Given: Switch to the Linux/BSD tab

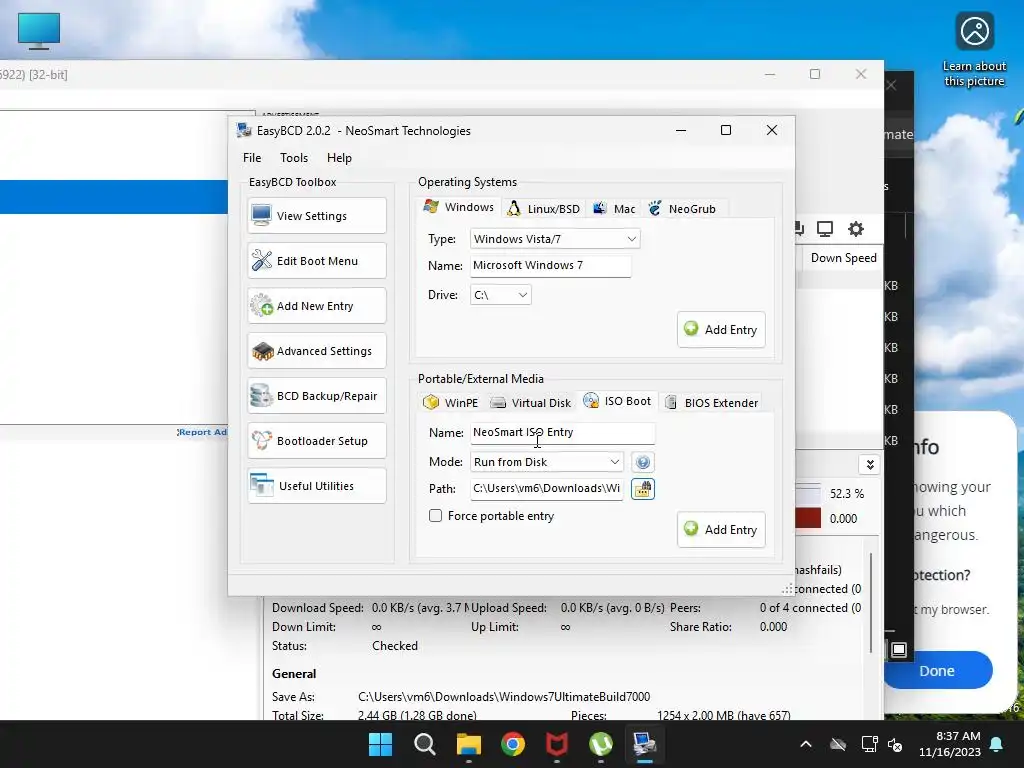Looking at the screenshot, I should point(544,208).
